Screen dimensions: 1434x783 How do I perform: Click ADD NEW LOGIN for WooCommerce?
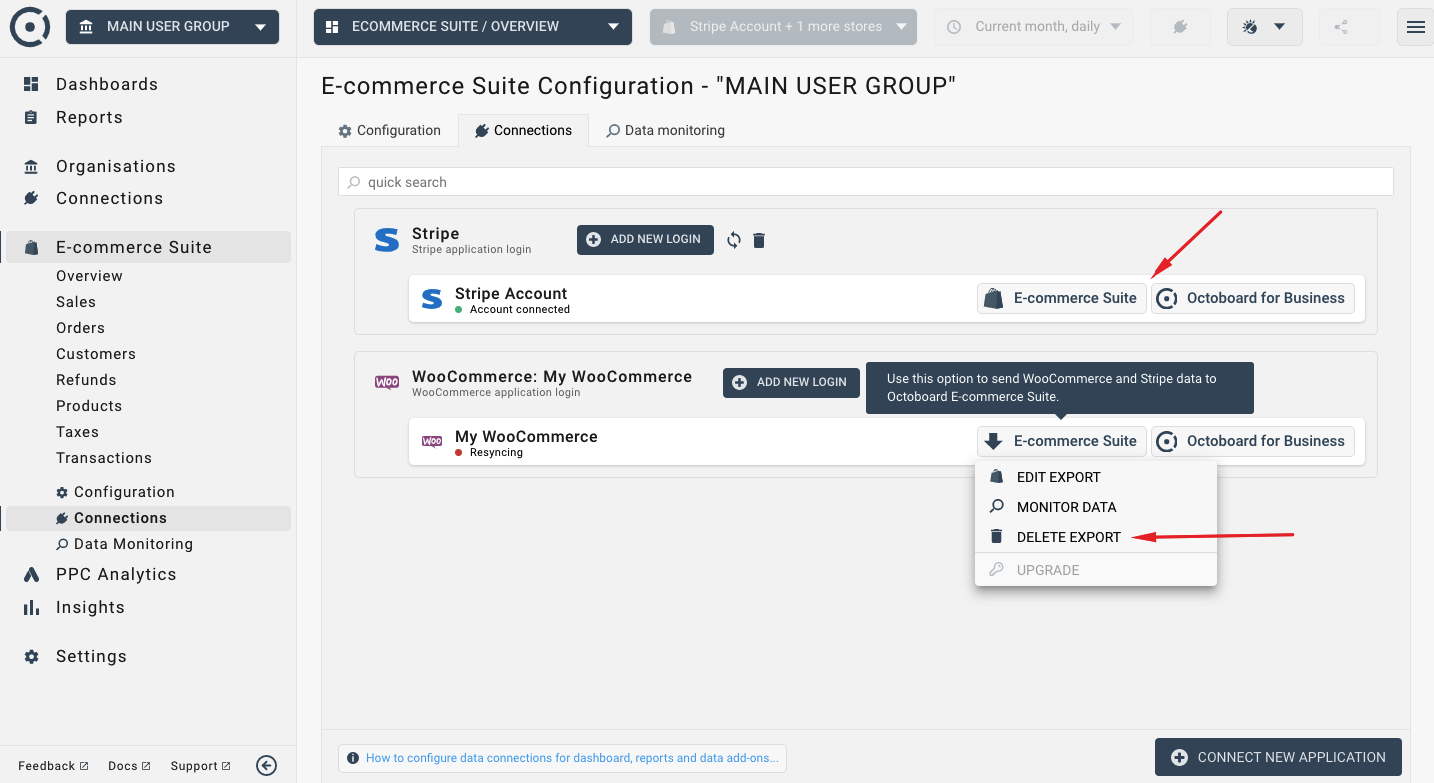[x=791, y=382]
